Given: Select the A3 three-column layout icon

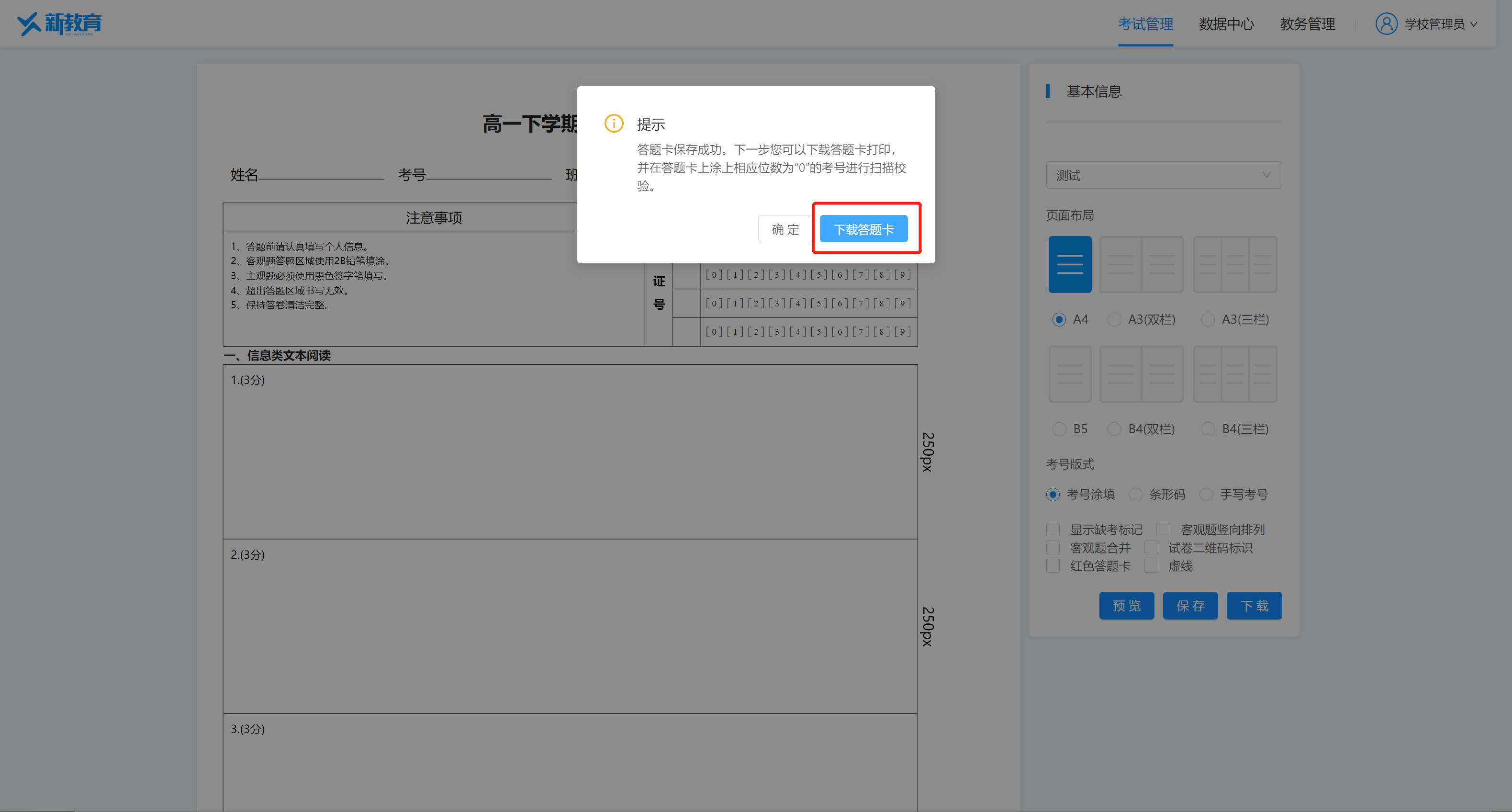Looking at the screenshot, I should [1234, 264].
